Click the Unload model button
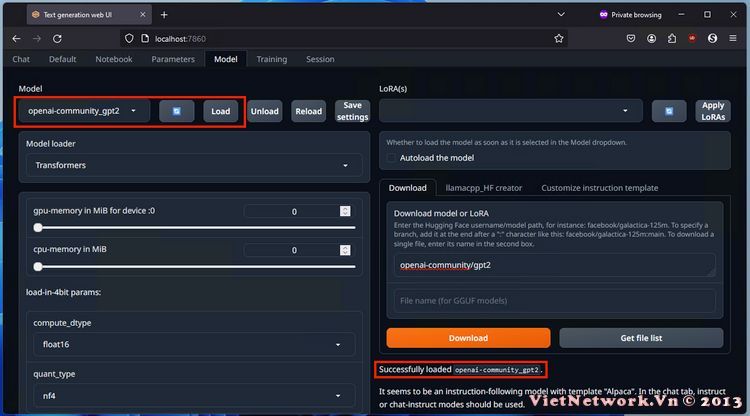 click(264, 111)
